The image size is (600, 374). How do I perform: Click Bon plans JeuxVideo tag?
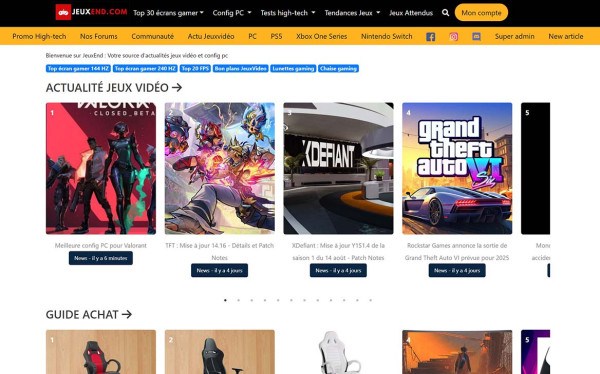[240, 69]
